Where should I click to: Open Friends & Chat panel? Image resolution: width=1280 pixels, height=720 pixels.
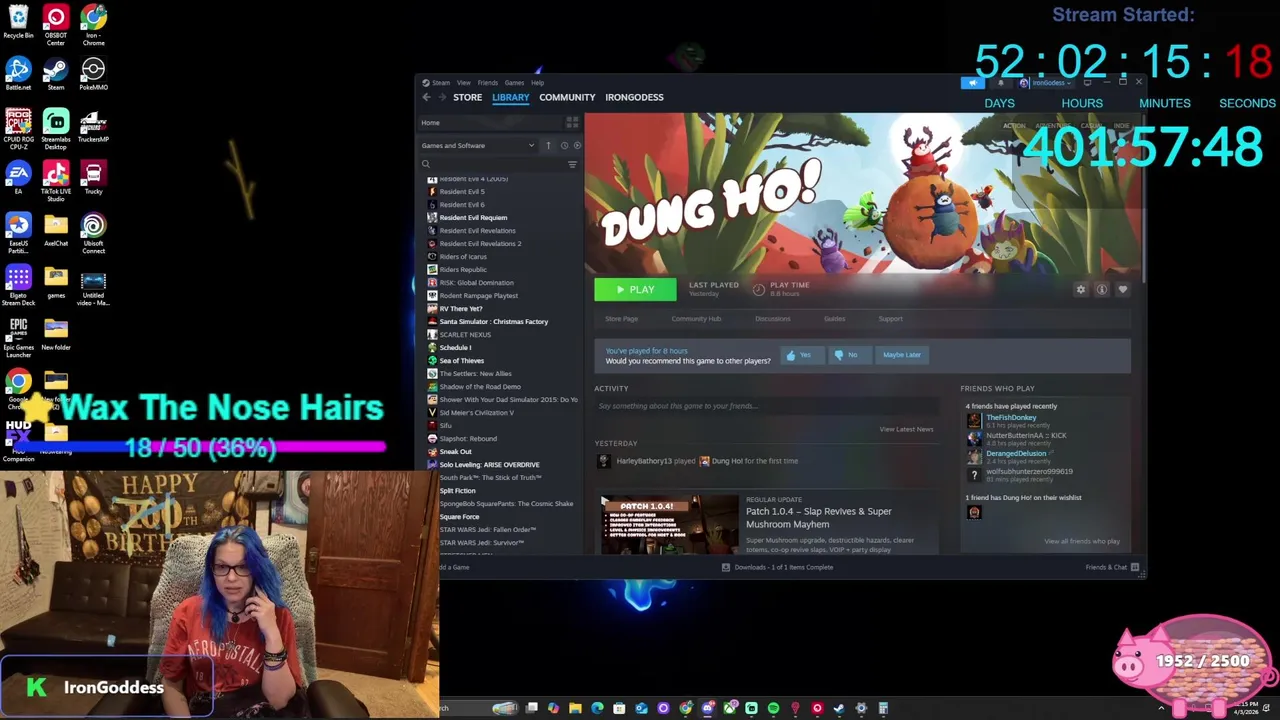coord(1112,567)
